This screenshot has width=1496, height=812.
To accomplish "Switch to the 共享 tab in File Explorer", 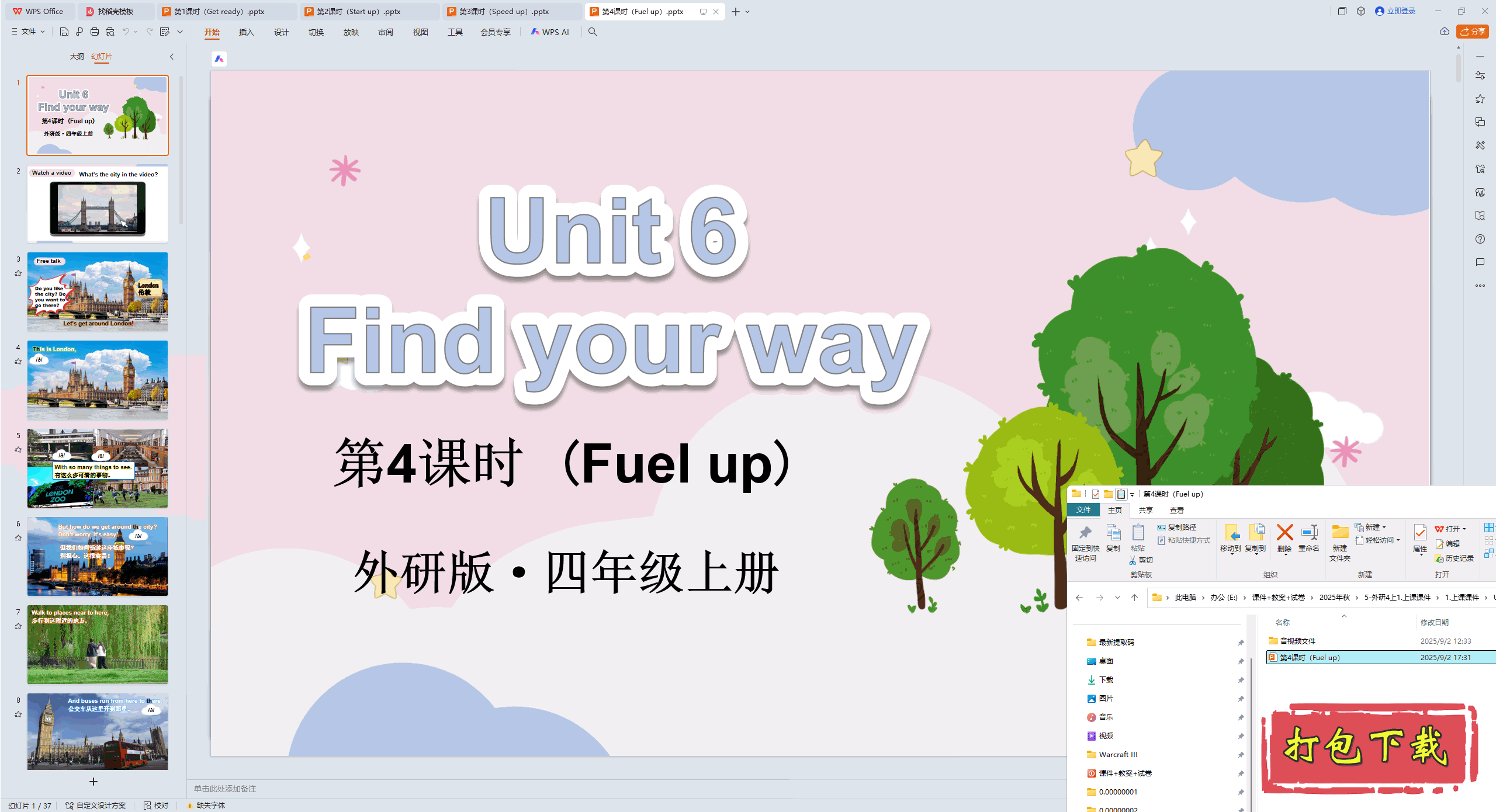I will point(1145,510).
